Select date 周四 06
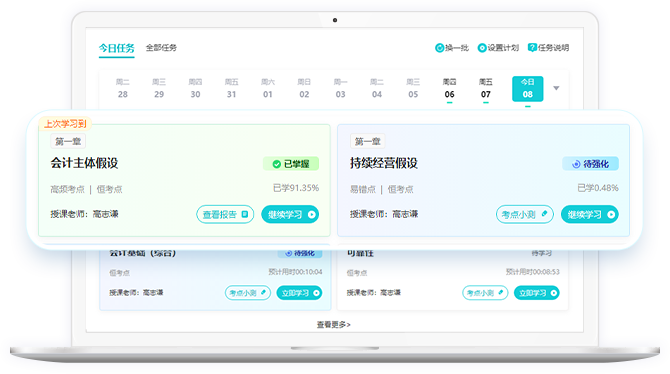The width and height of the screenshot is (670, 374). click(450, 88)
